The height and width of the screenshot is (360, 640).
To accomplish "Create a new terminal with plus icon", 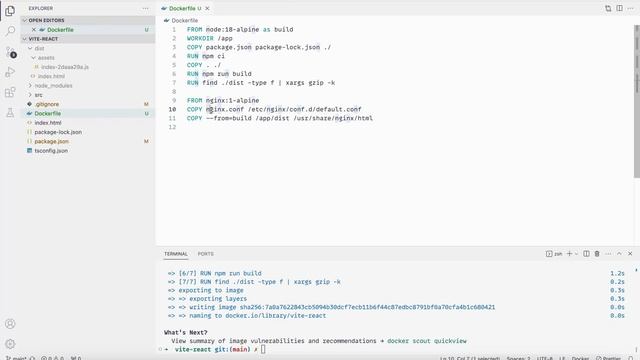I will pyautogui.click(x=569, y=253).
